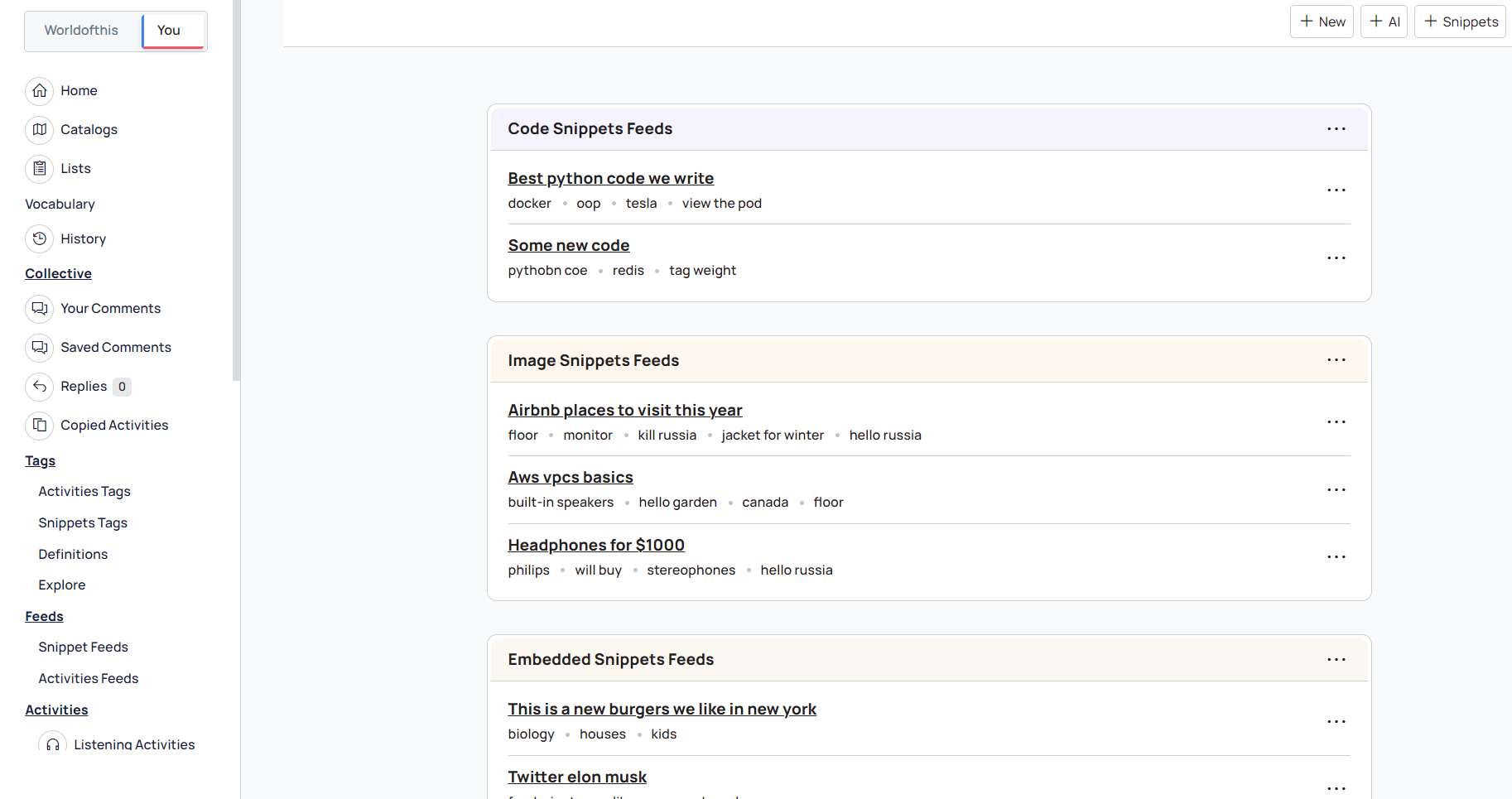Image resolution: width=1512 pixels, height=799 pixels.
Task: Open options for Airbnb places to visit
Action: point(1336,422)
